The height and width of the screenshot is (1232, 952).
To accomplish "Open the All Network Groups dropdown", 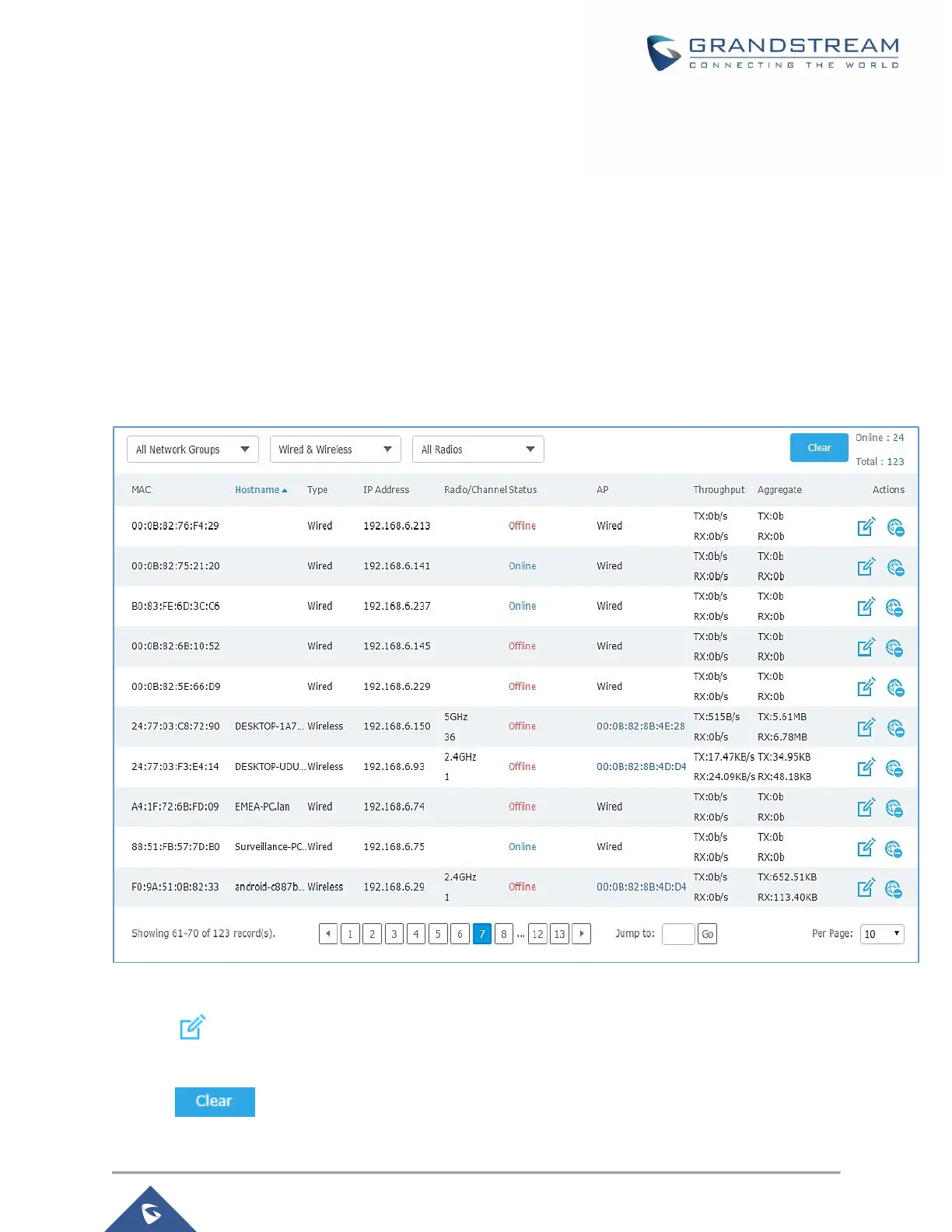I will coord(193,450).
